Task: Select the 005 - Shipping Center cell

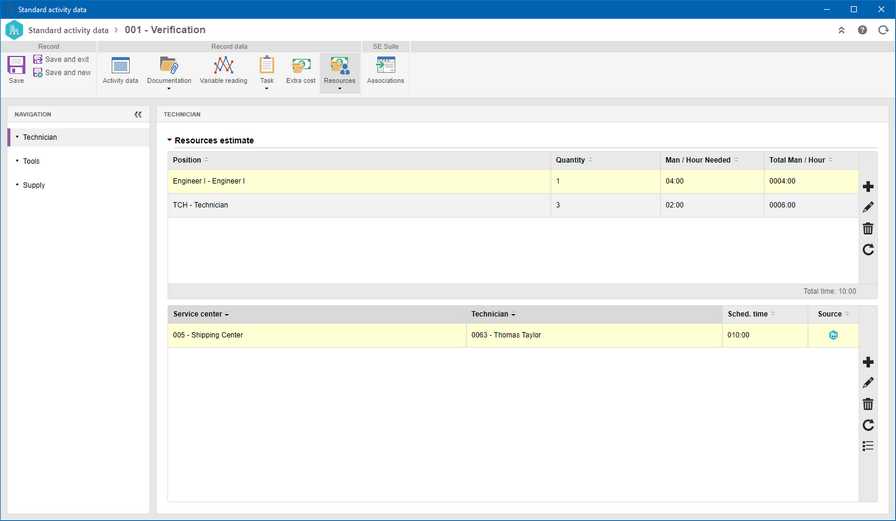Action: click(x=317, y=335)
